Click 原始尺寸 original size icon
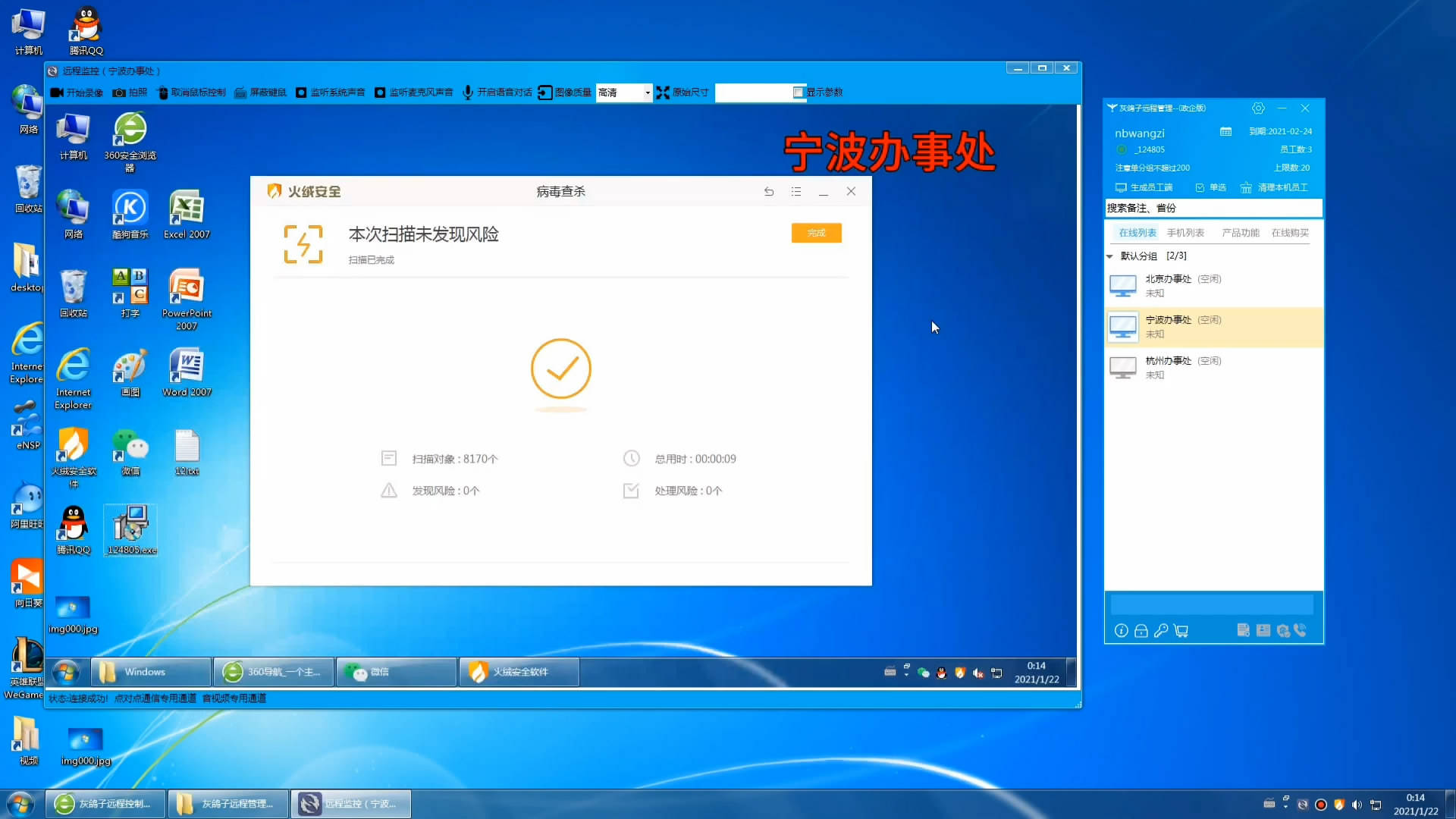Screen dimensions: 1456x819 (663, 93)
